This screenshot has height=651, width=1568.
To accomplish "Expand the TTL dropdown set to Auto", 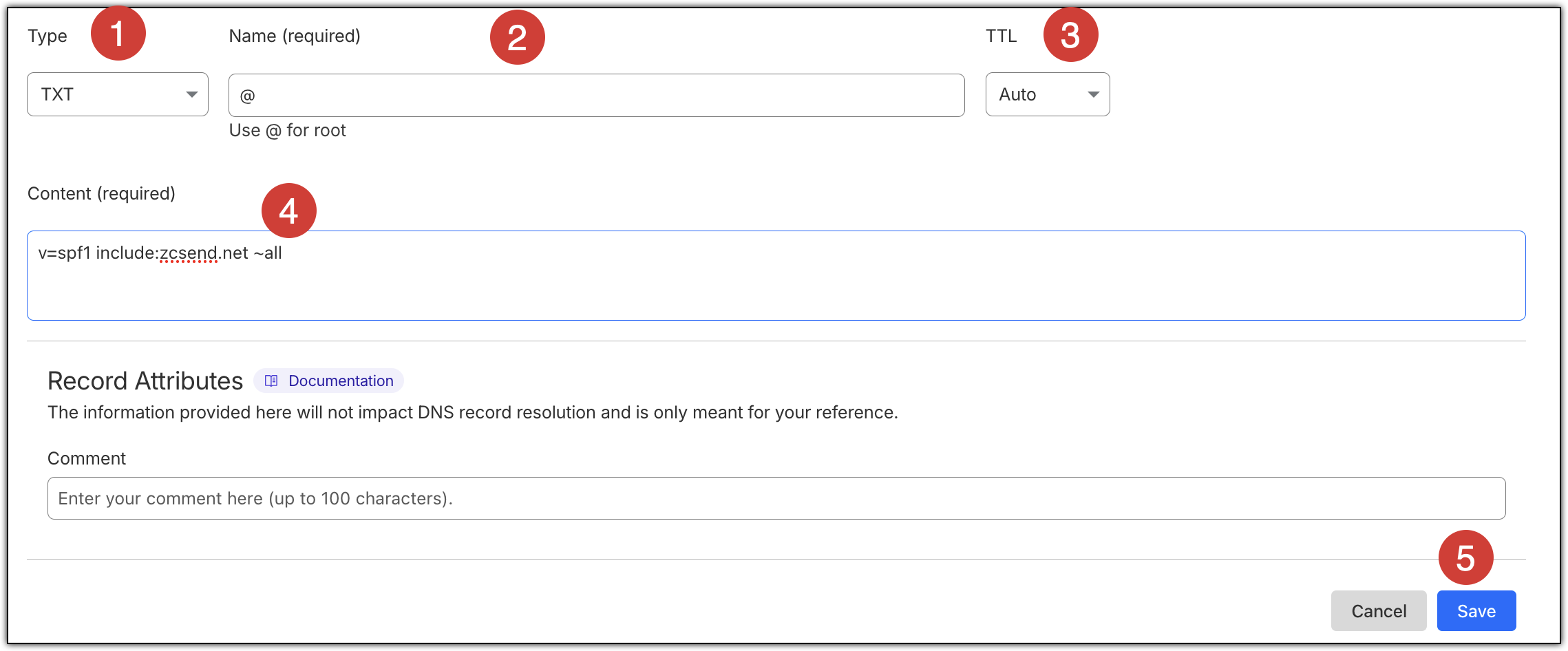I will coord(1047,94).
